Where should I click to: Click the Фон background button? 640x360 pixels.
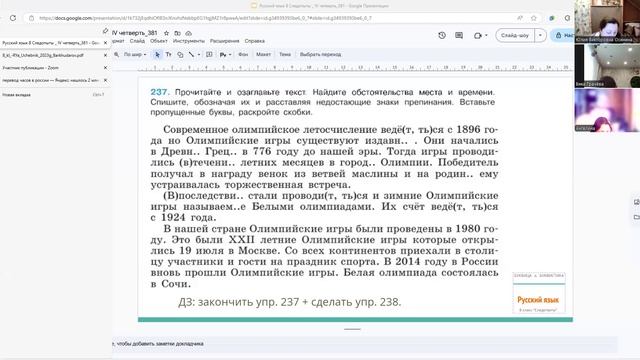243,54
